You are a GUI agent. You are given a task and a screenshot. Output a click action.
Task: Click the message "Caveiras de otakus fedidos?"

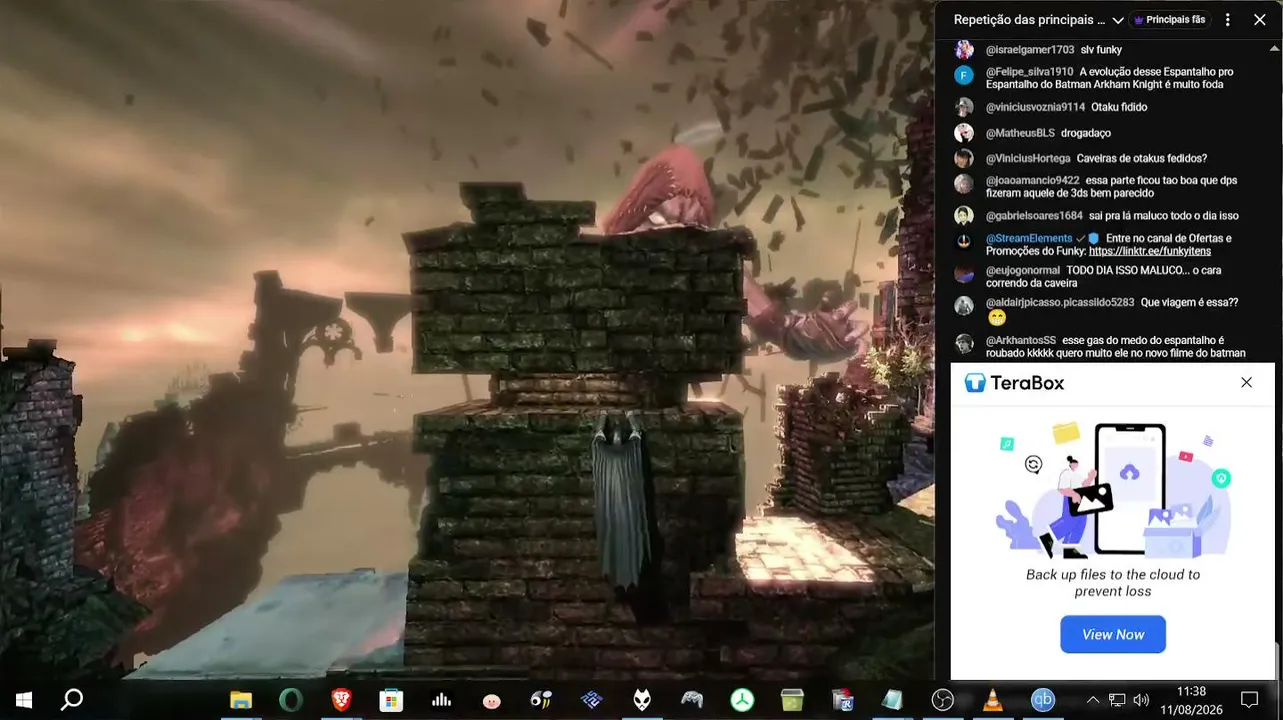[x=1142, y=158]
